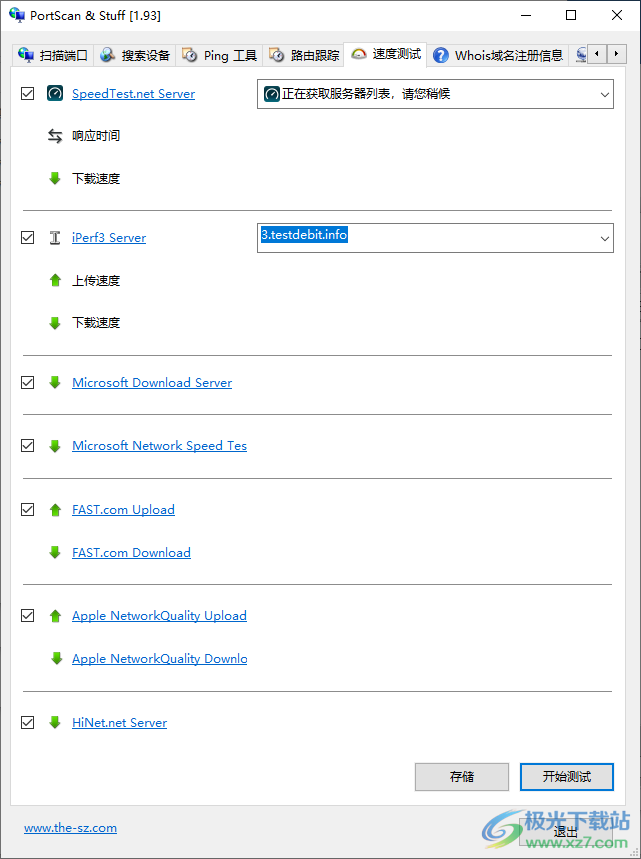The height and width of the screenshot is (859, 641).
Task: Open the Apple NetworkQuality Upload link
Action: 159,616
